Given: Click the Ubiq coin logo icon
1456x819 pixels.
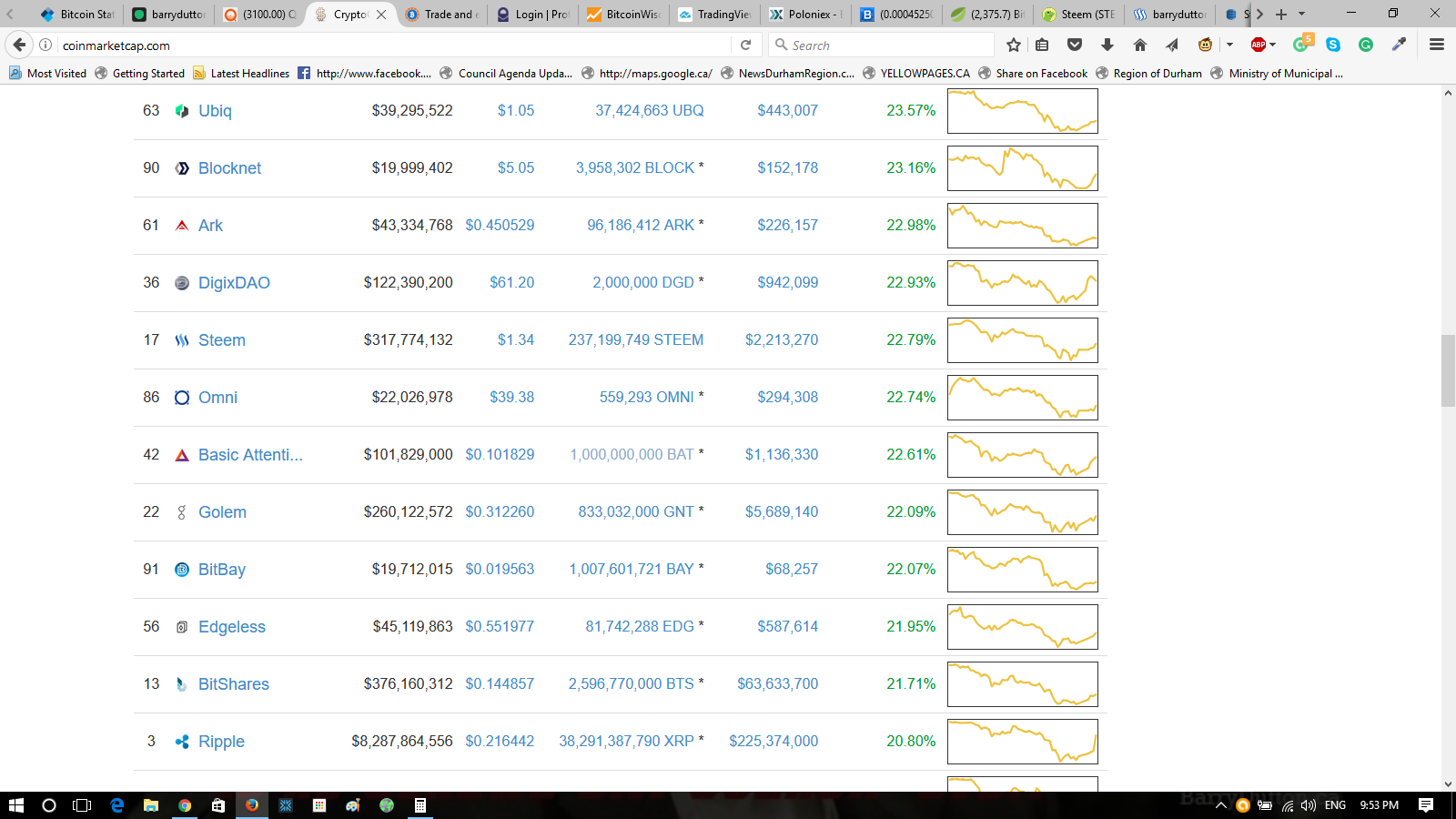Looking at the screenshot, I should tap(182, 111).
